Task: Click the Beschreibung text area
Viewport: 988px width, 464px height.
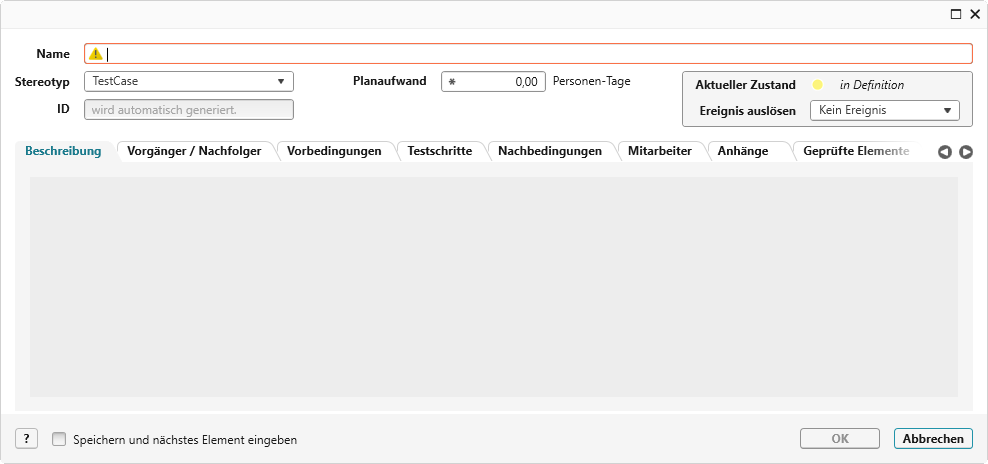Action: pyautogui.click(x=494, y=287)
